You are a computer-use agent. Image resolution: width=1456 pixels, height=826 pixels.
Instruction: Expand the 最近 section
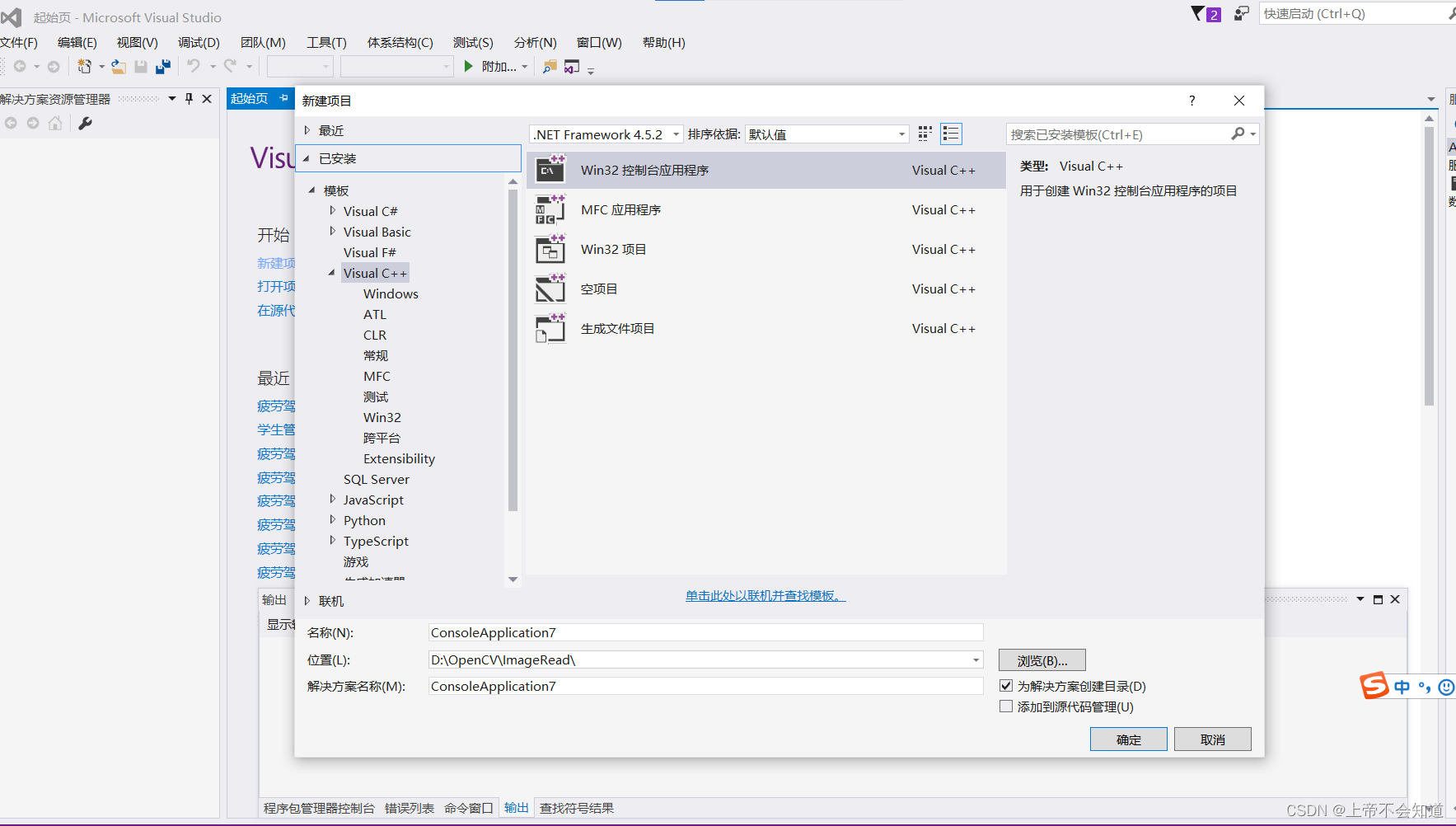307,130
